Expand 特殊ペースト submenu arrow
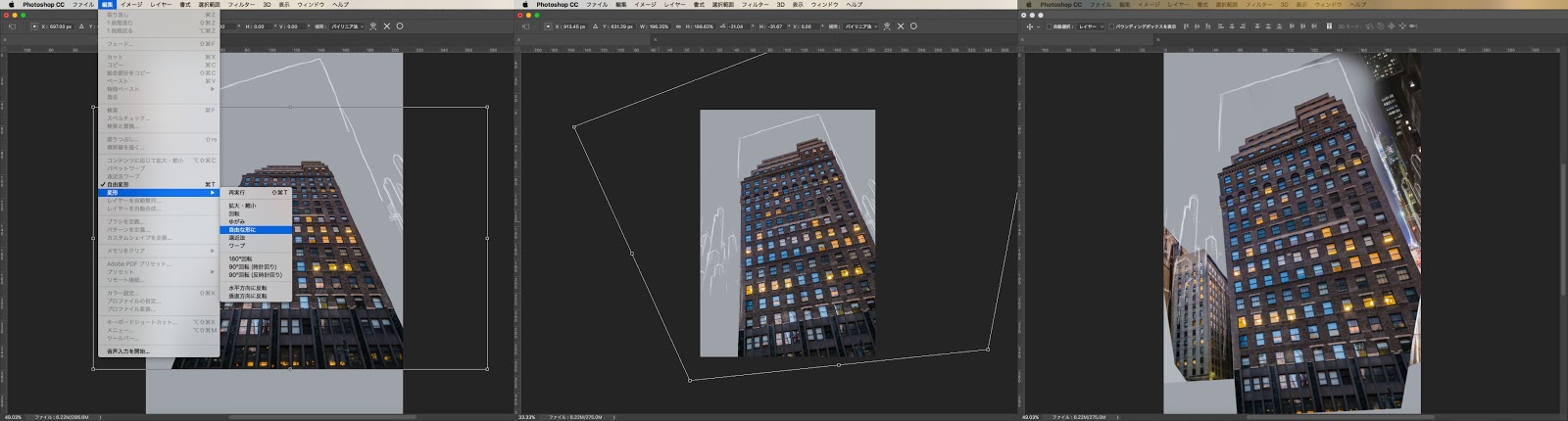 (212, 89)
